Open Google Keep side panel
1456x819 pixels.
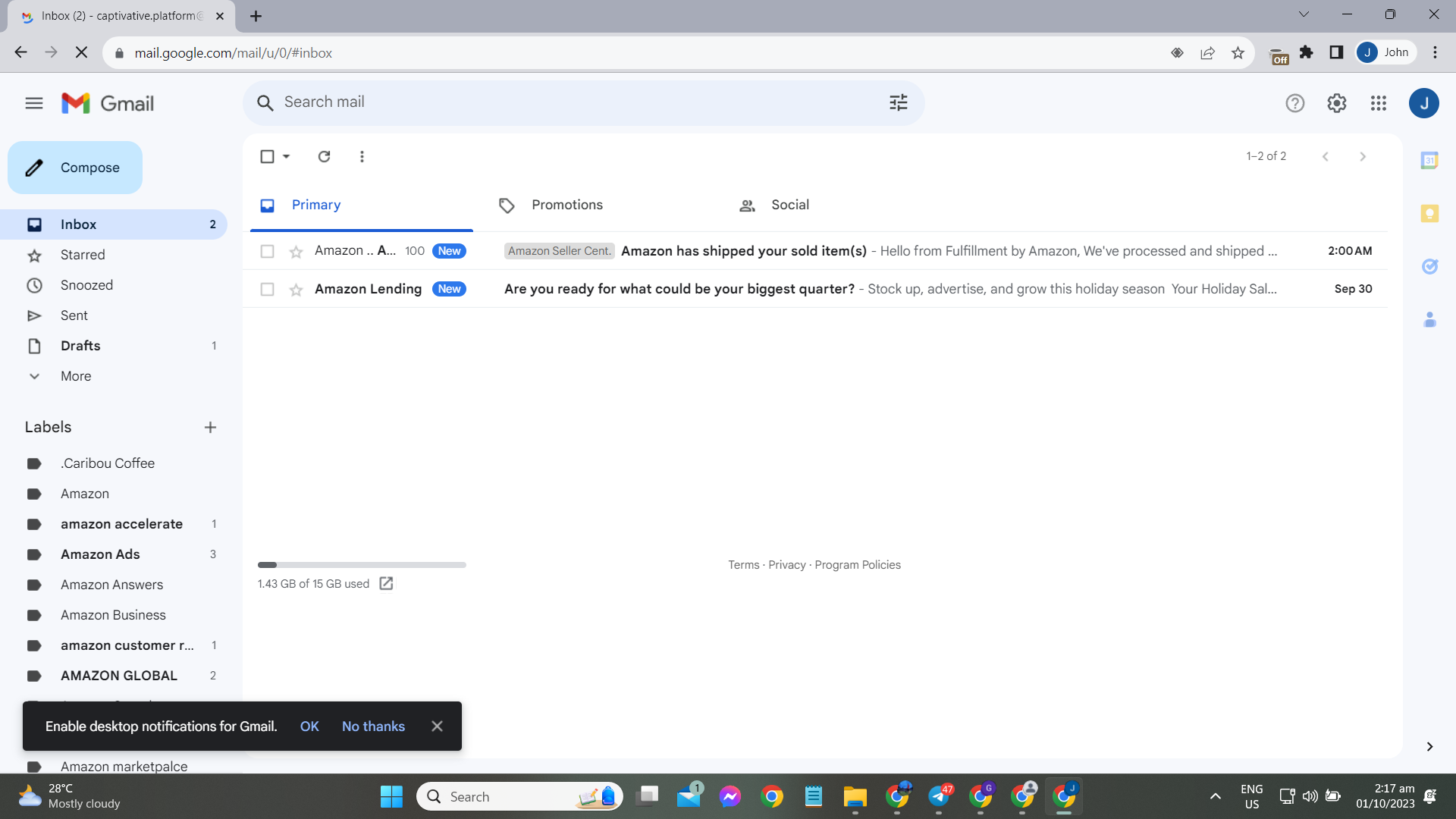tap(1429, 213)
